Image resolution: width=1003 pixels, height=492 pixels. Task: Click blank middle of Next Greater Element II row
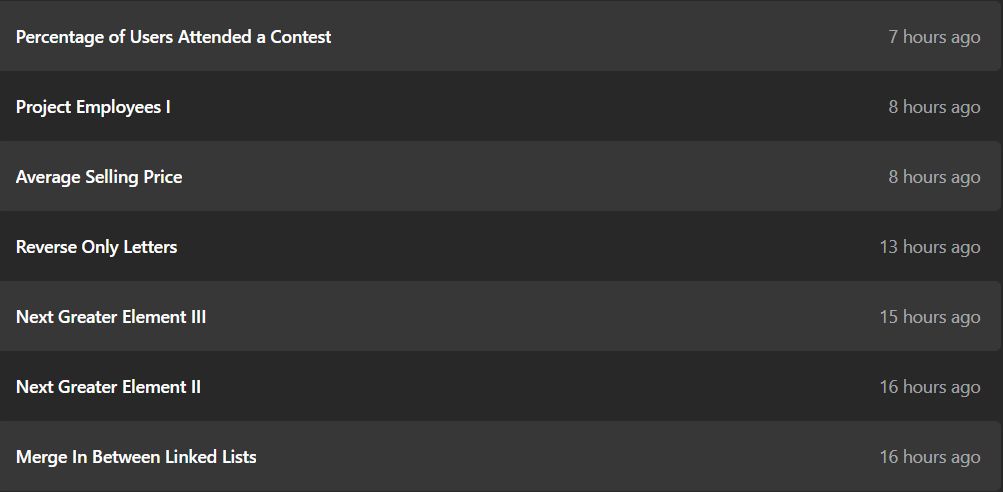(512, 386)
